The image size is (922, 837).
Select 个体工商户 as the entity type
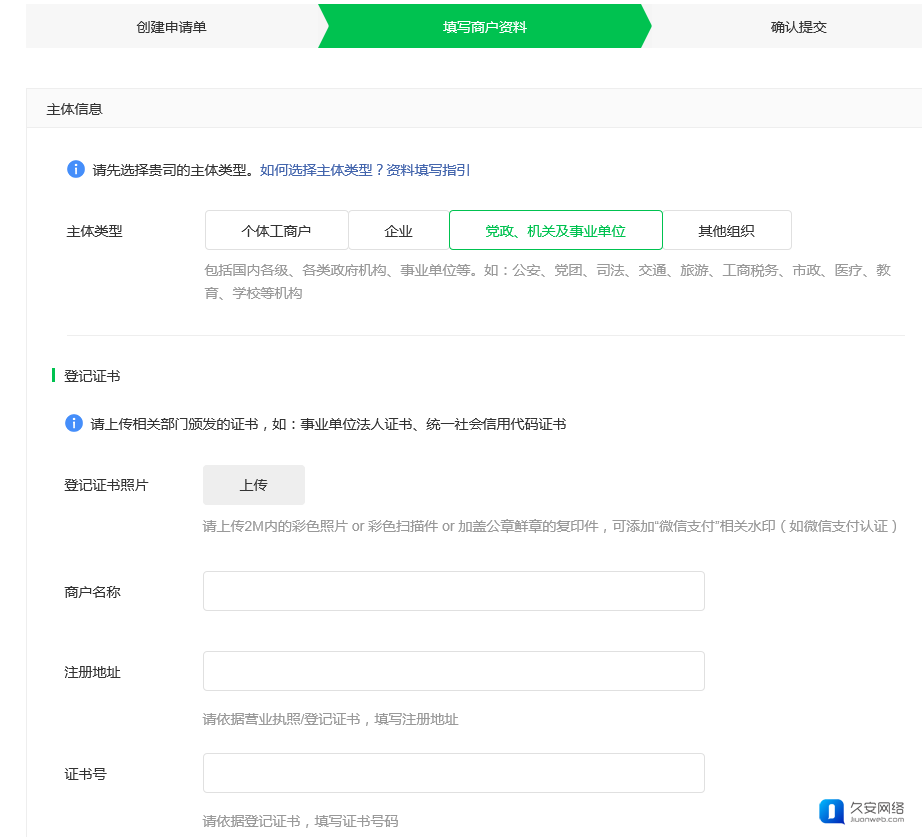click(x=276, y=231)
